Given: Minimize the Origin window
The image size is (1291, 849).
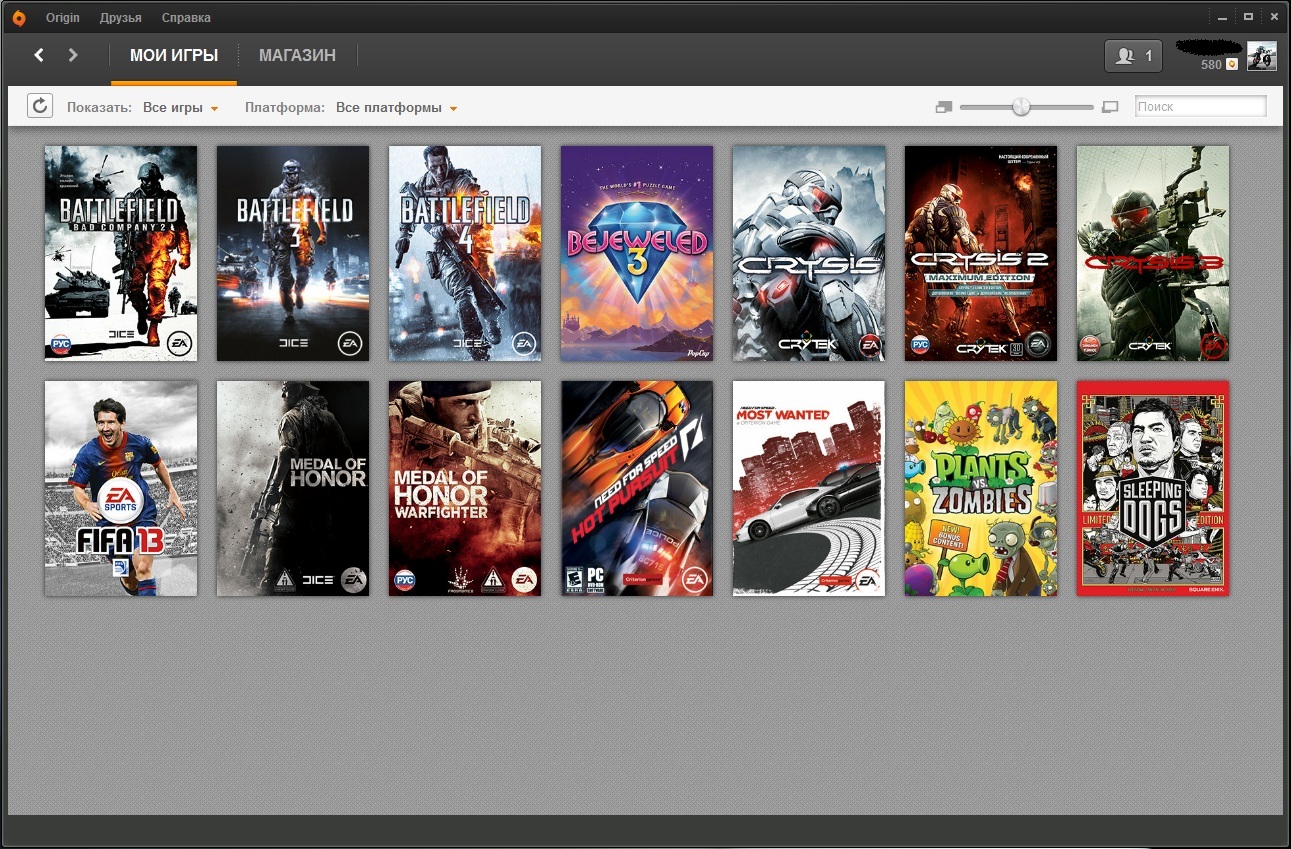Looking at the screenshot, I should click(x=1220, y=17).
